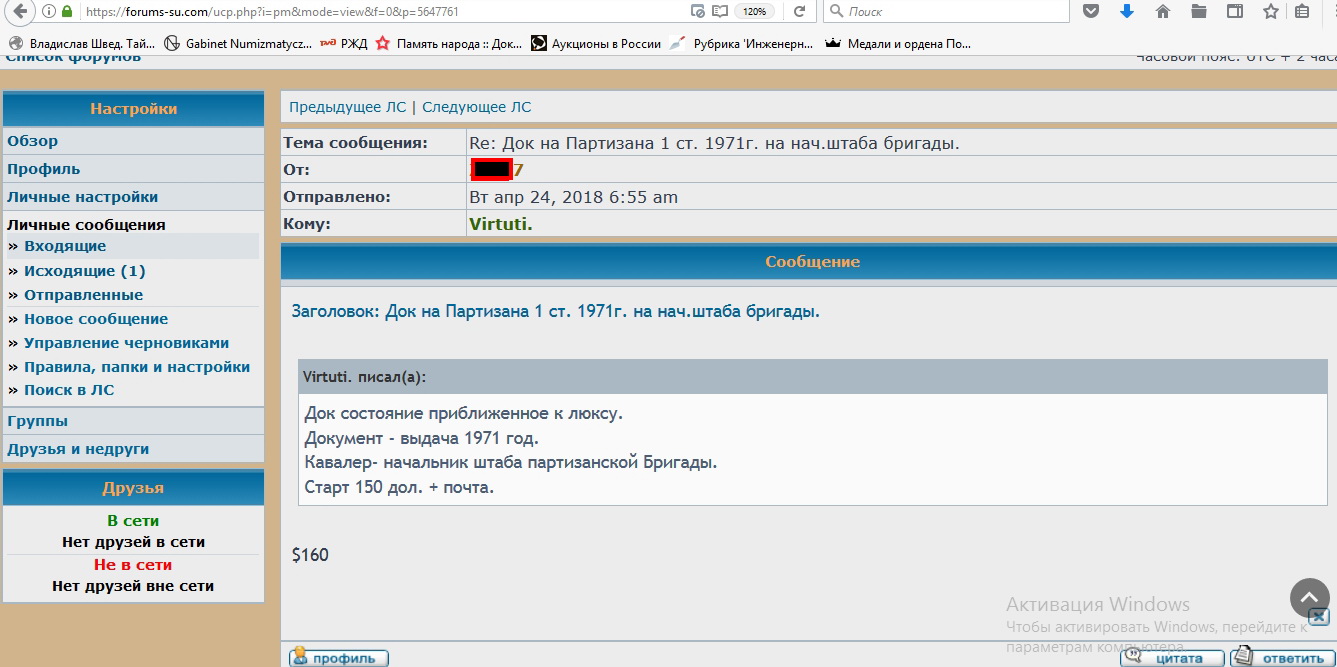This screenshot has width=1337, height=667.
Task: Open the Обзор settings tab
Action: pos(33,141)
